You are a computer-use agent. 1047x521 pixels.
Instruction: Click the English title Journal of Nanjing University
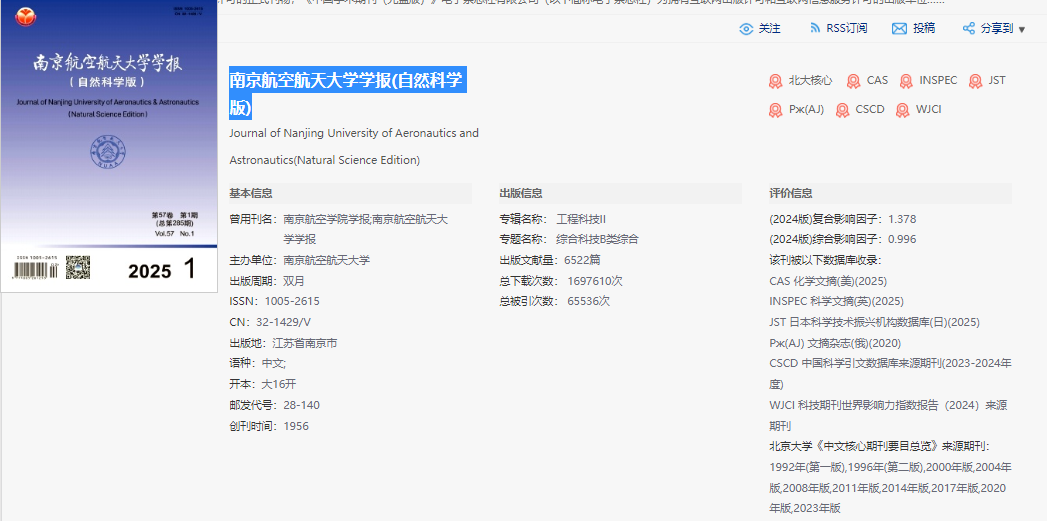click(354, 146)
